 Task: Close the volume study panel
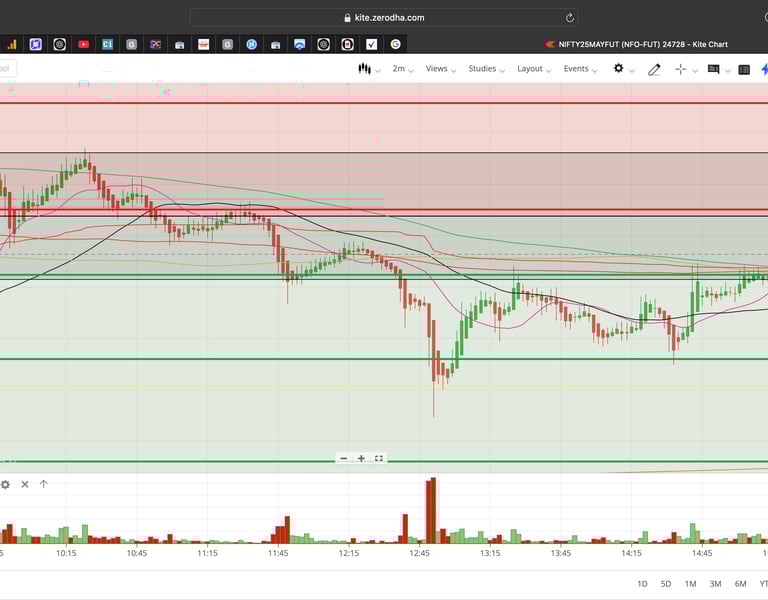25,484
